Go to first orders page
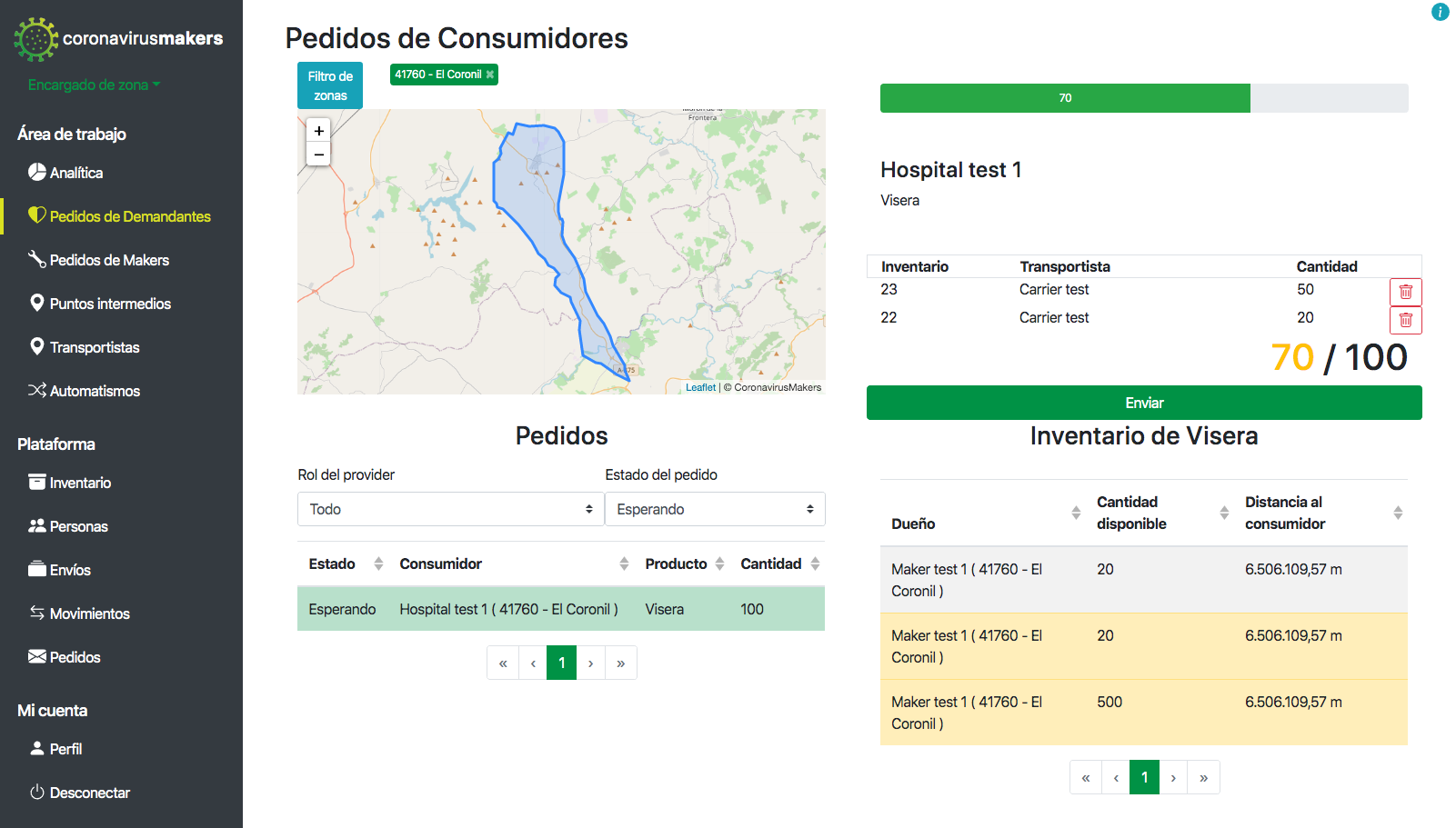 503,663
